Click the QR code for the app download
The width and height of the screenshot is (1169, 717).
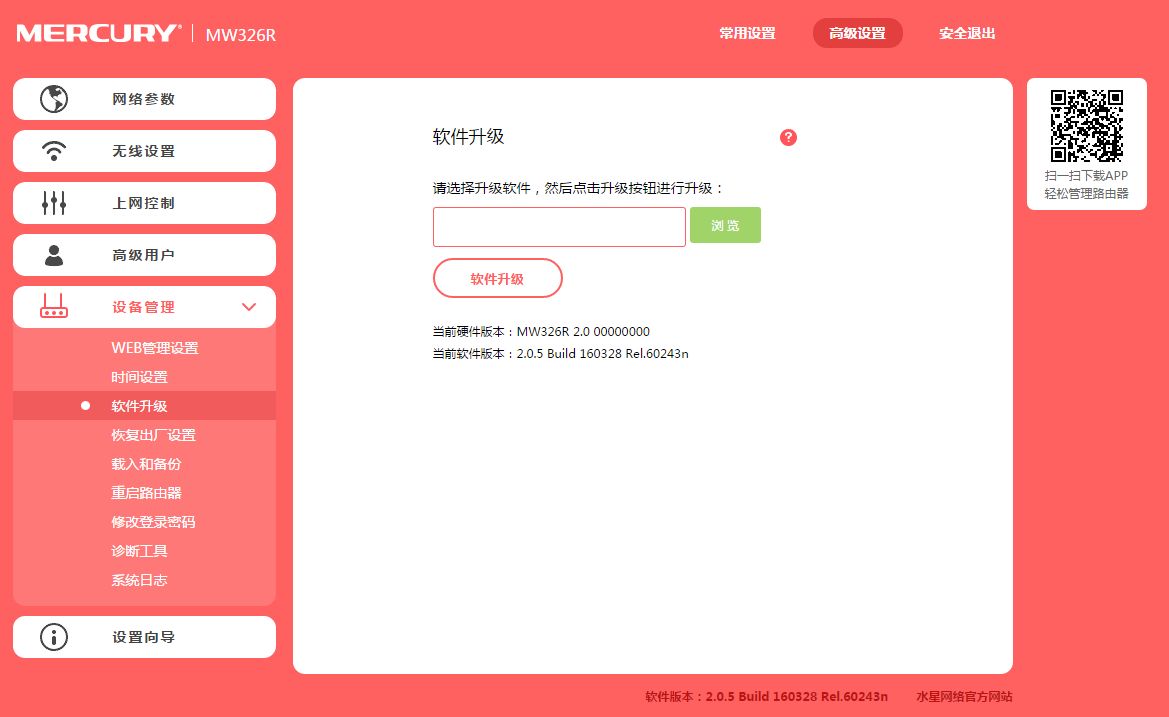[1086, 125]
